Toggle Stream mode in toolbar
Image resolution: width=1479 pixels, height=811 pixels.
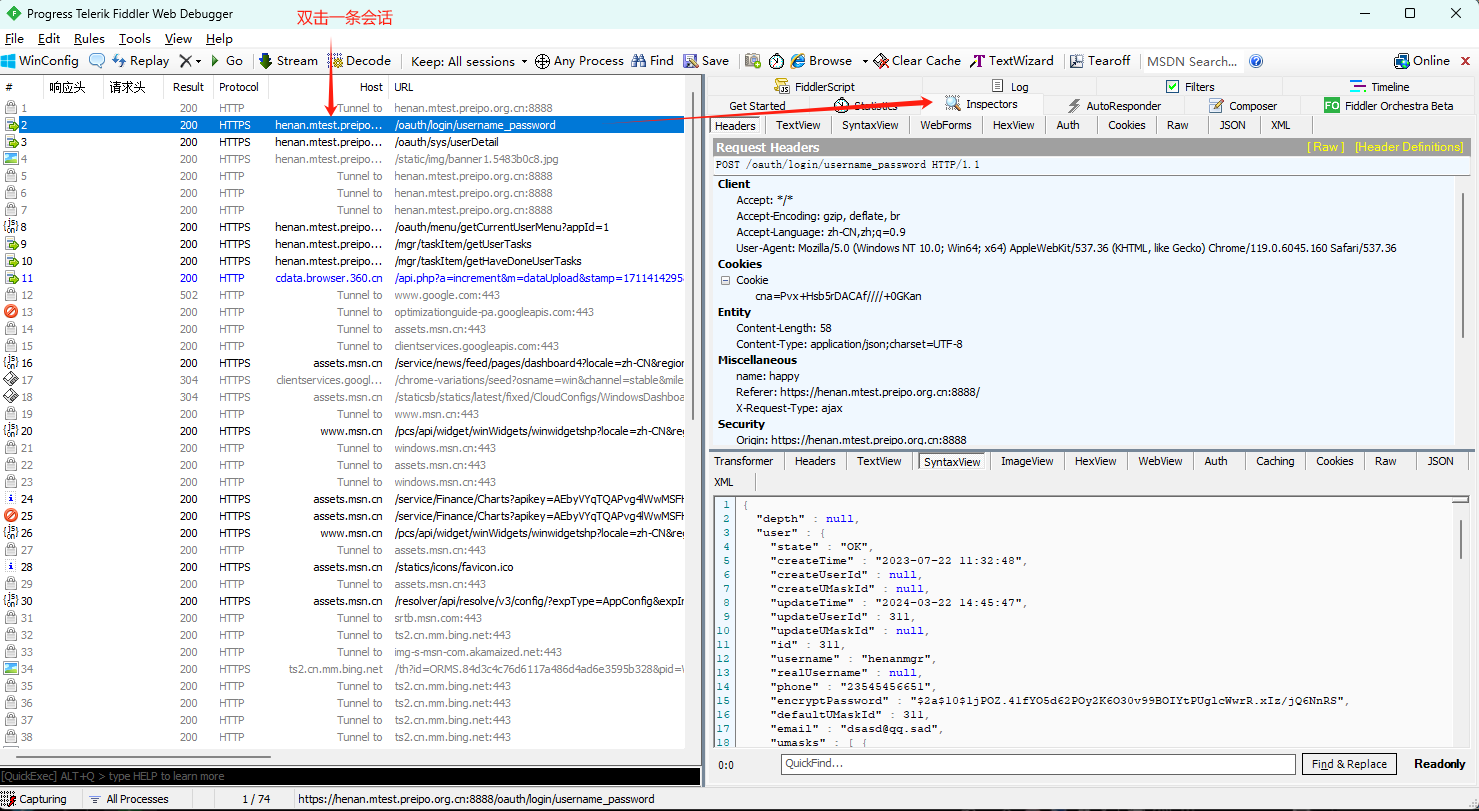(288, 61)
